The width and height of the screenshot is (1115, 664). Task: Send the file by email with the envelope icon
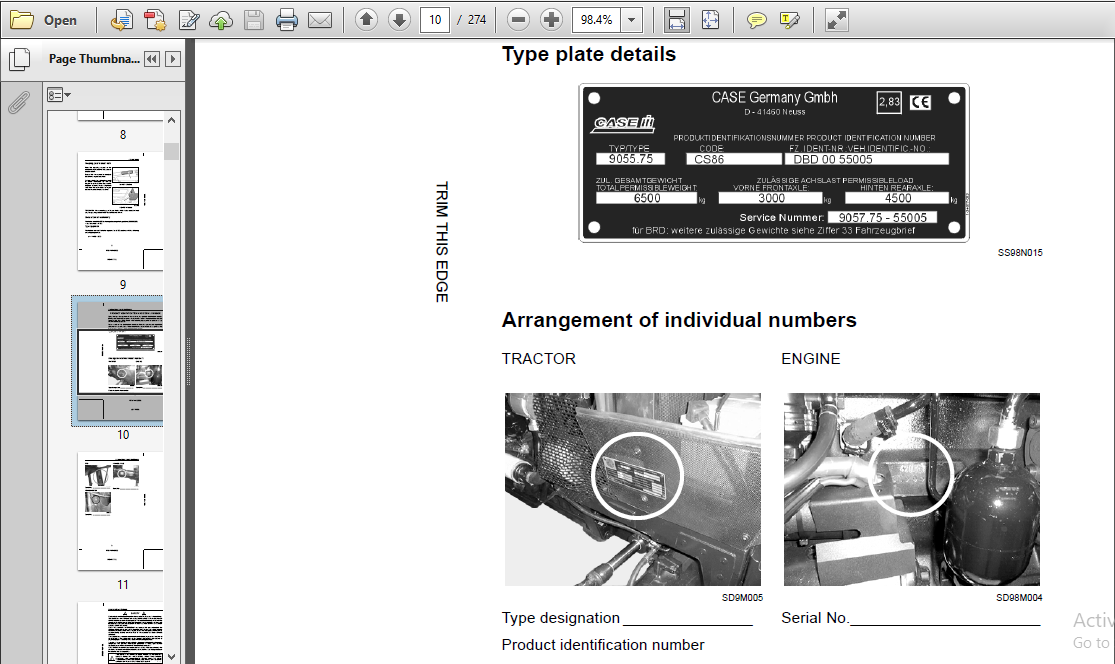click(320, 20)
